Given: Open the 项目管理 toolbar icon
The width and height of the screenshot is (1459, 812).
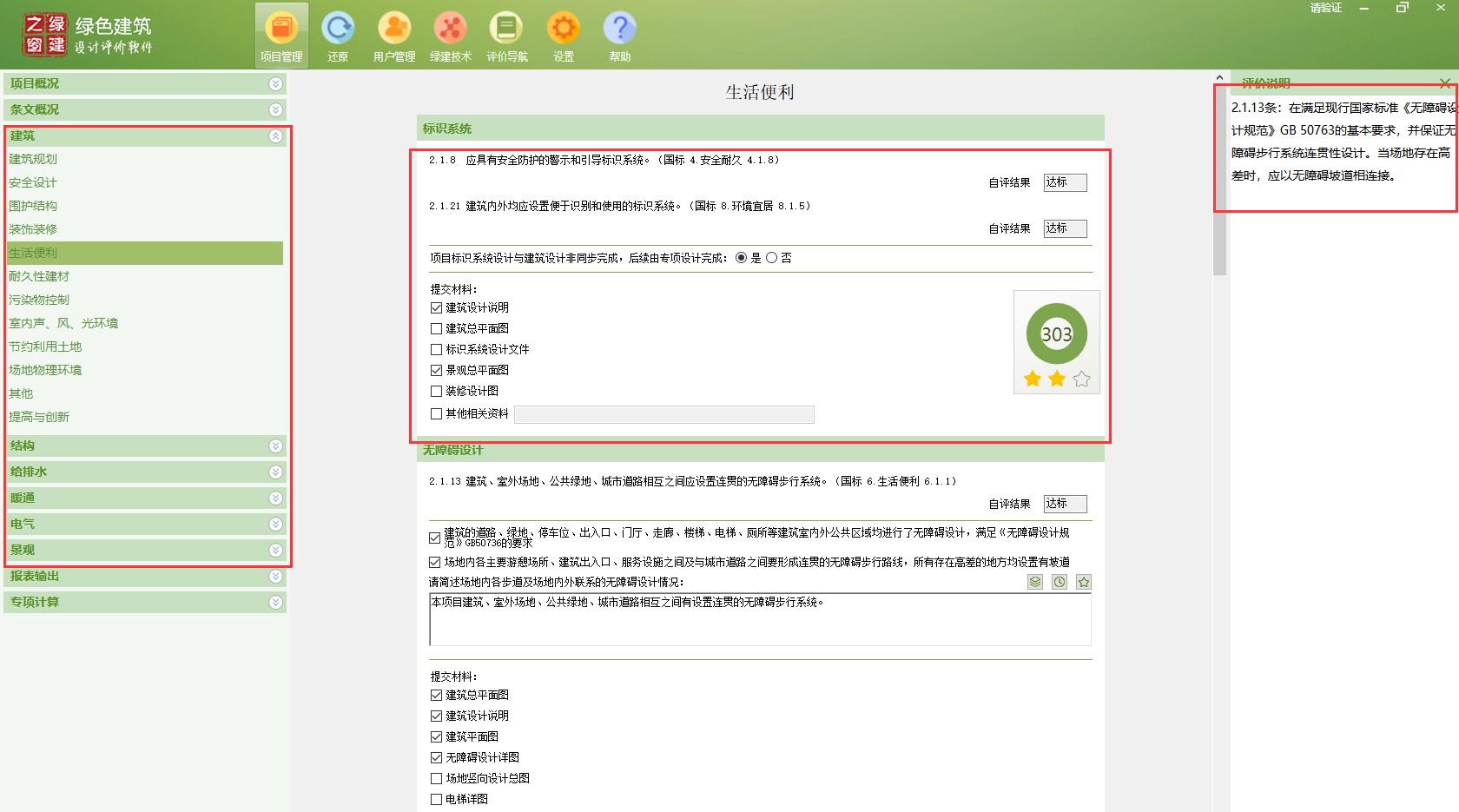Looking at the screenshot, I should [281, 36].
